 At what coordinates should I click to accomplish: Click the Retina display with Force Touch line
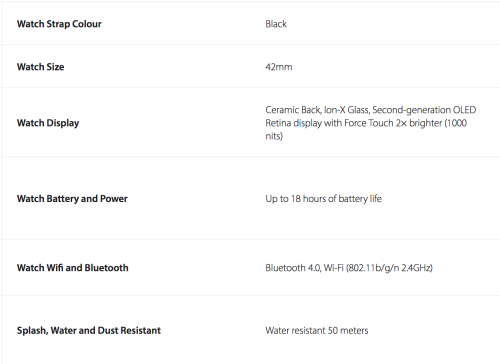[366, 123]
